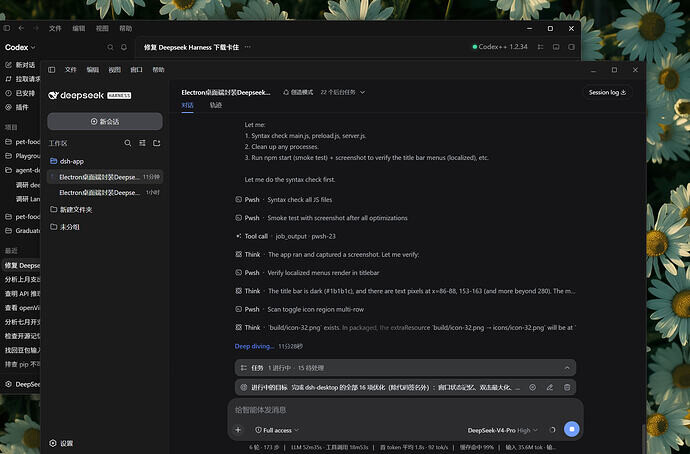The image size is (690, 454).
Task: Open Codex dropdown in the back window
Action: tap(20, 47)
